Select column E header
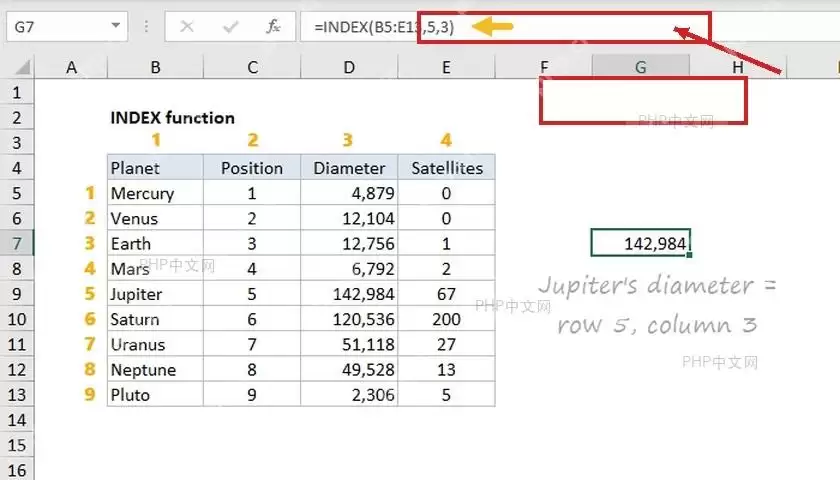The width and height of the screenshot is (840, 480). 446,67
